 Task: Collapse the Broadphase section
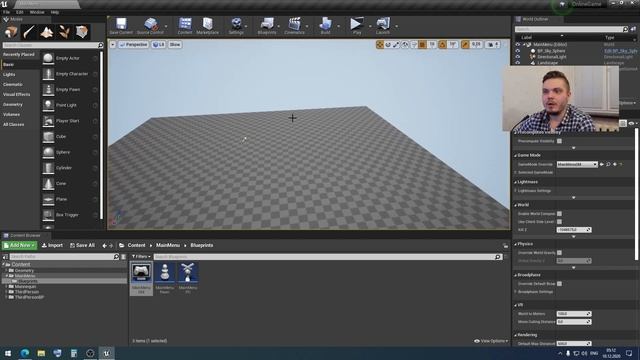pos(516,275)
